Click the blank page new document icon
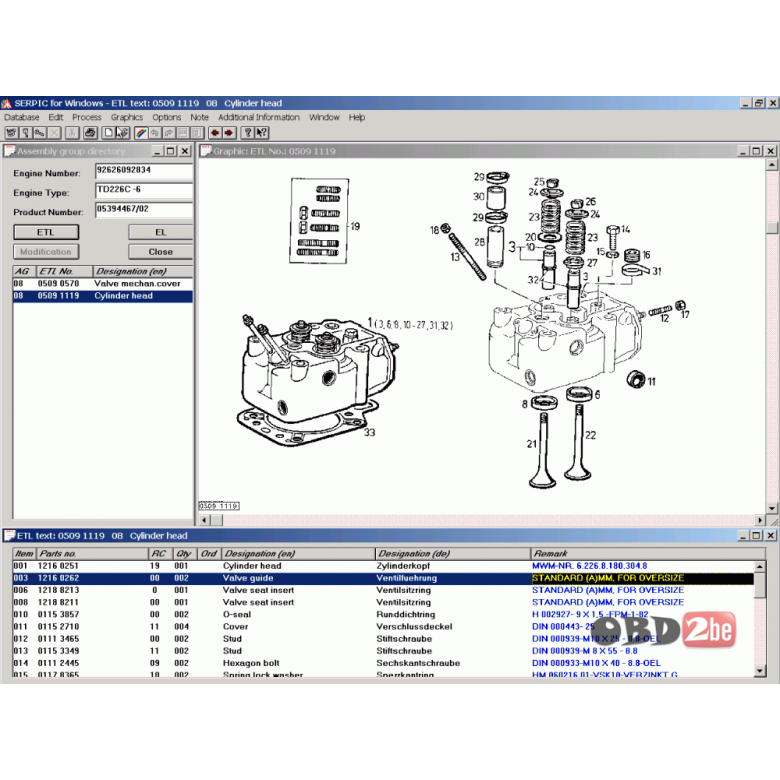 coord(108,133)
